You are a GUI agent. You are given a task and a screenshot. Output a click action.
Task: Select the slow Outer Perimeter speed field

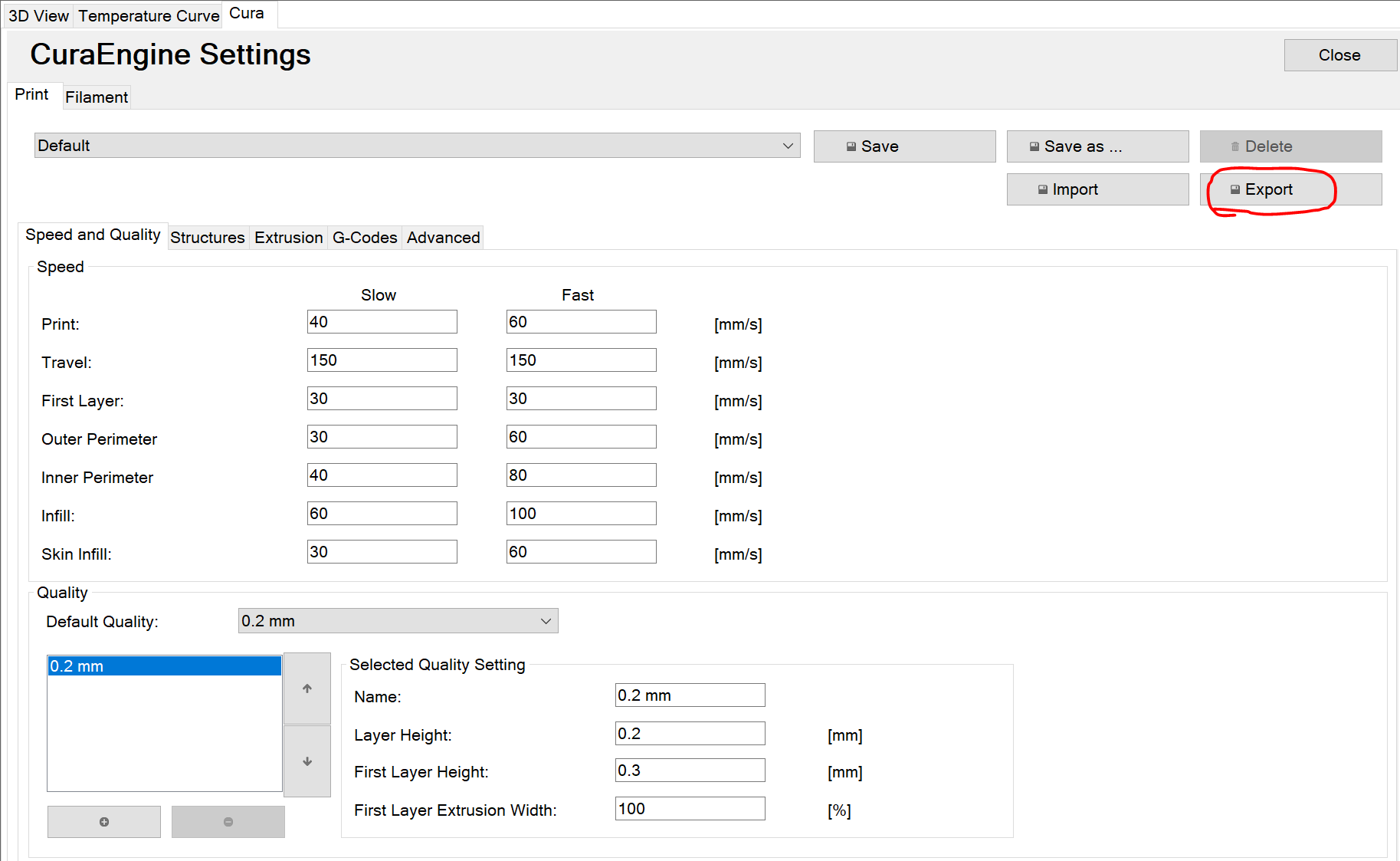coord(382,437)
